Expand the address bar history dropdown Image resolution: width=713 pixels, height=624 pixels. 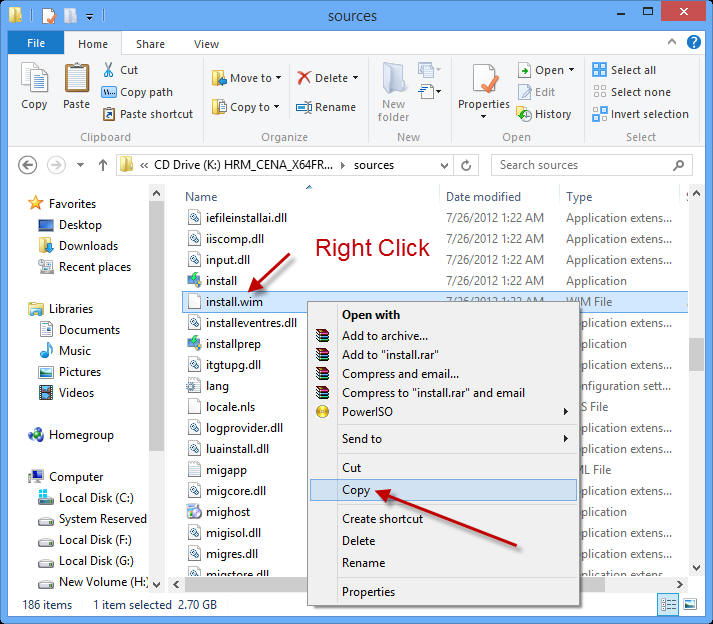pyautogui.click(x=444, y=166)
